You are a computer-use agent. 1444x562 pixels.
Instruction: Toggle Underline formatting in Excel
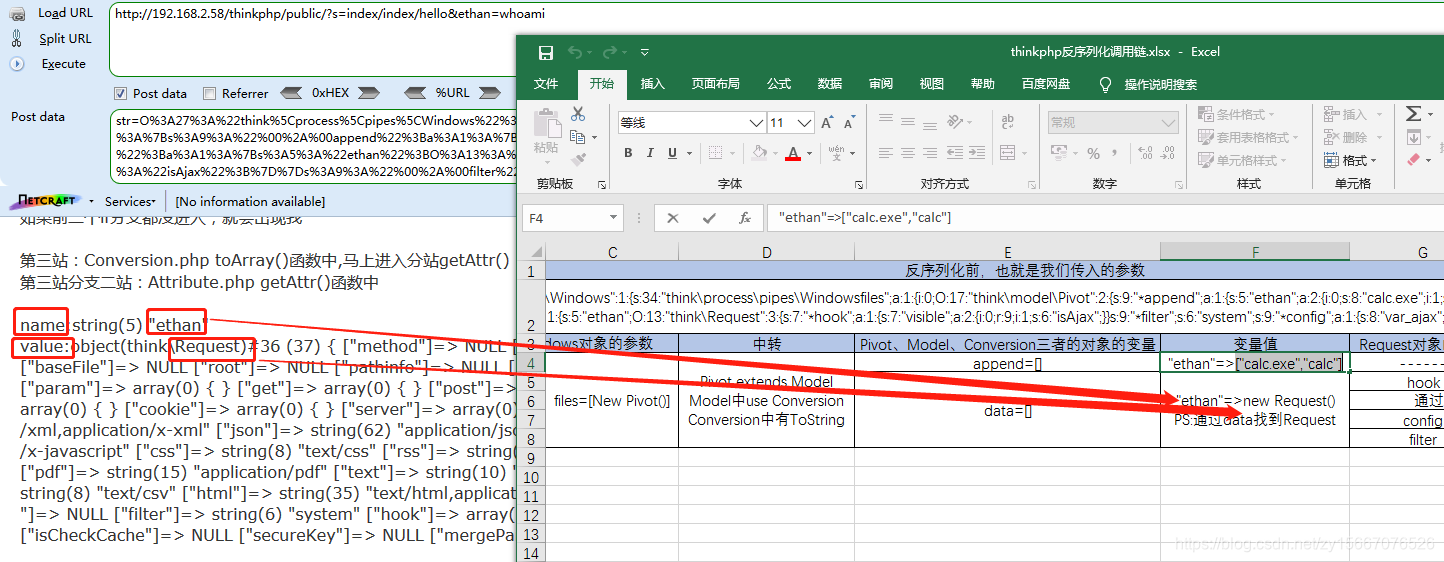(672, 153)
